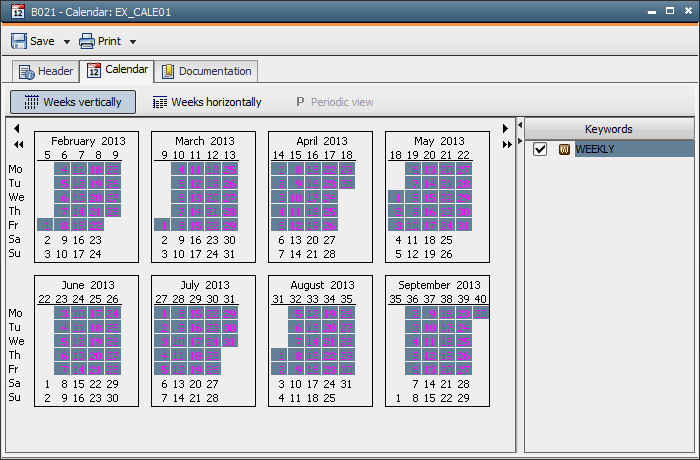Viewport: 700px width, 460px height.
Task: Toggle the Weeks vertically view
Action: pos(73,102)
